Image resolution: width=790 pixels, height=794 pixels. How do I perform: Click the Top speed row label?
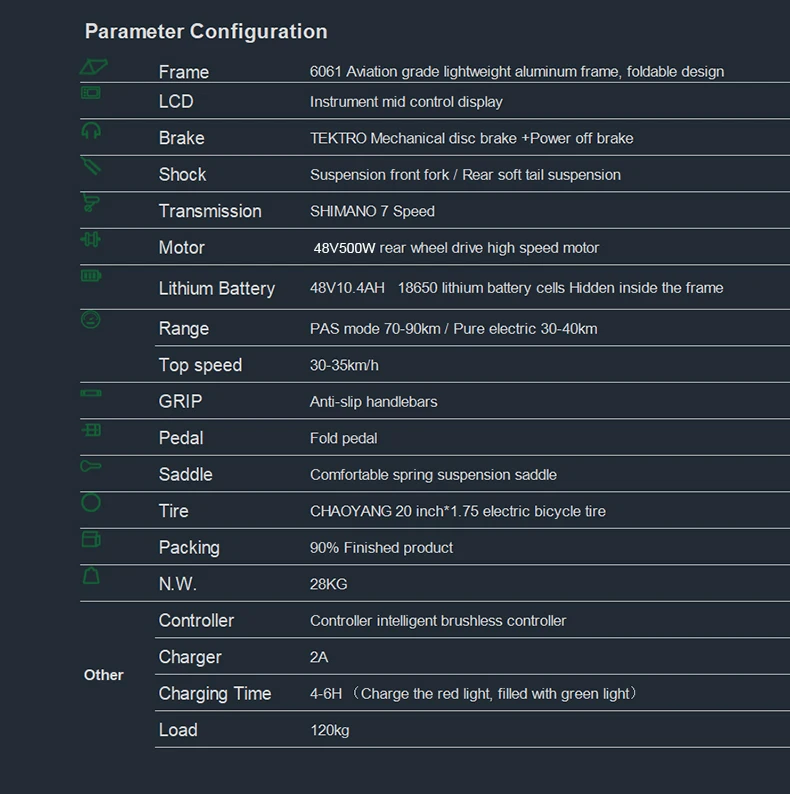coord(200,365)
